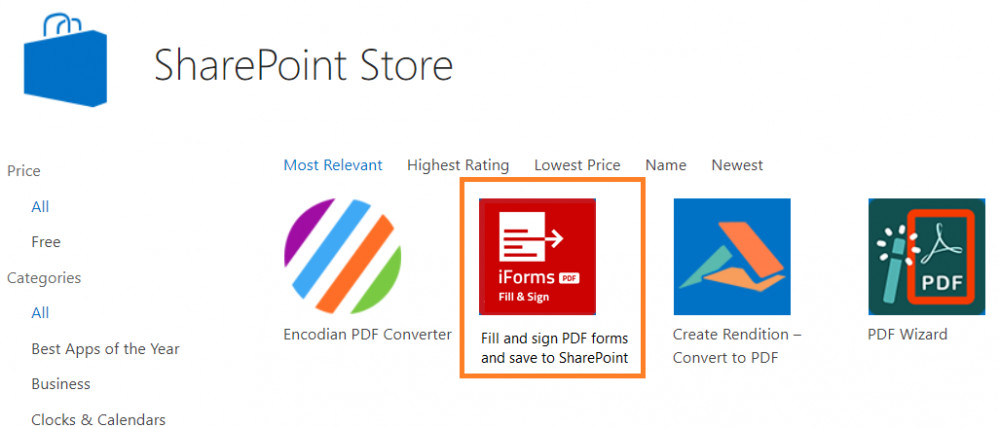Sort apps by Name
The height and width of the screenshot is (428, 1000).
(666, 165)
